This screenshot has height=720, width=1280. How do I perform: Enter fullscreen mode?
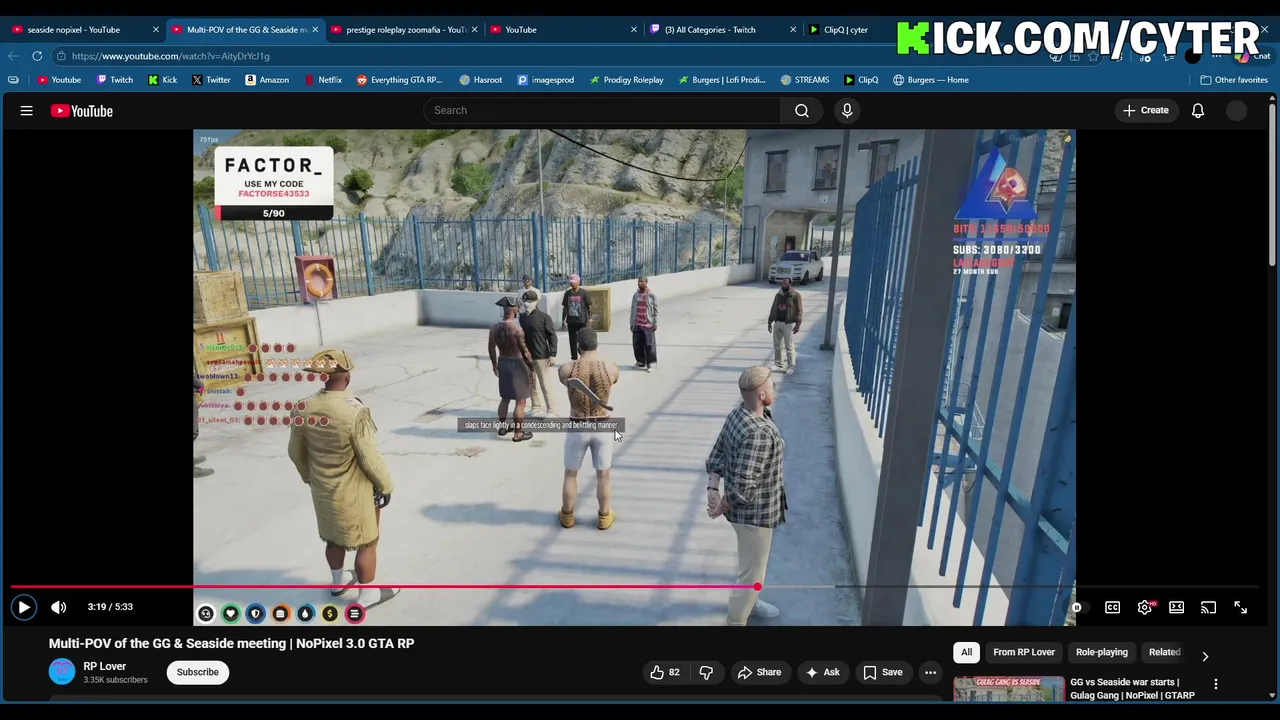coord(1240,607)
